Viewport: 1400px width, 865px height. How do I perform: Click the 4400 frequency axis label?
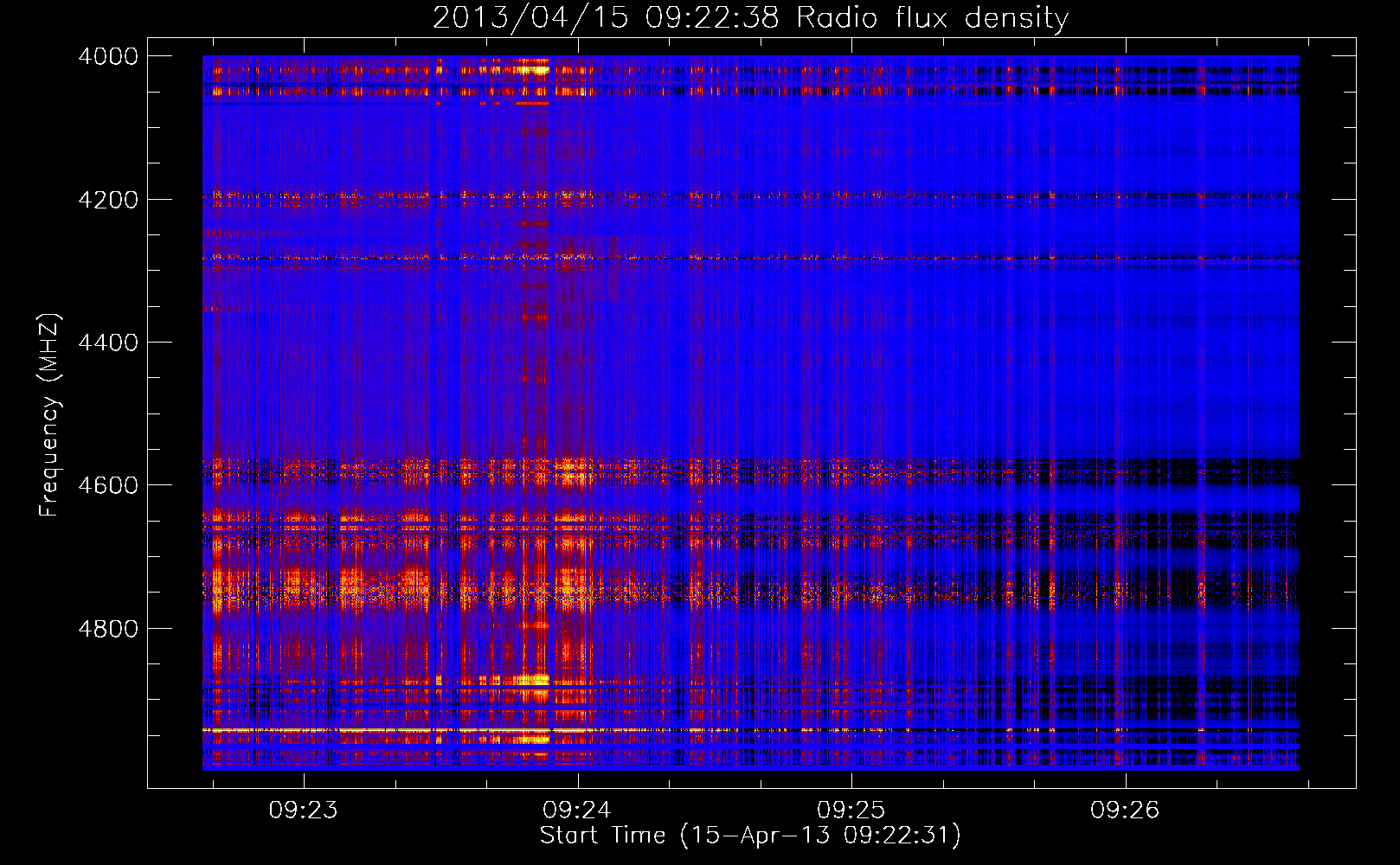click(108, 343)
